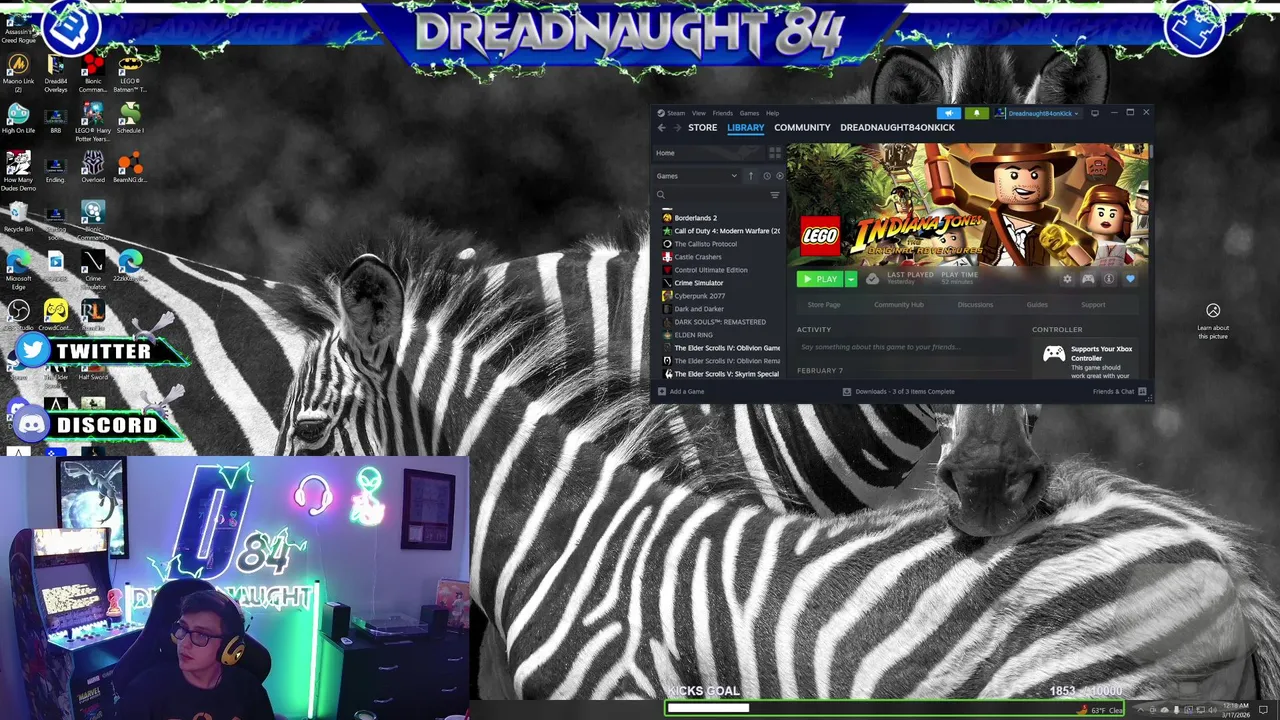This screenshot has width=1280, height=720.
Task: Open Friends & Chat in Steam
Action: [x=1118, y=392]
